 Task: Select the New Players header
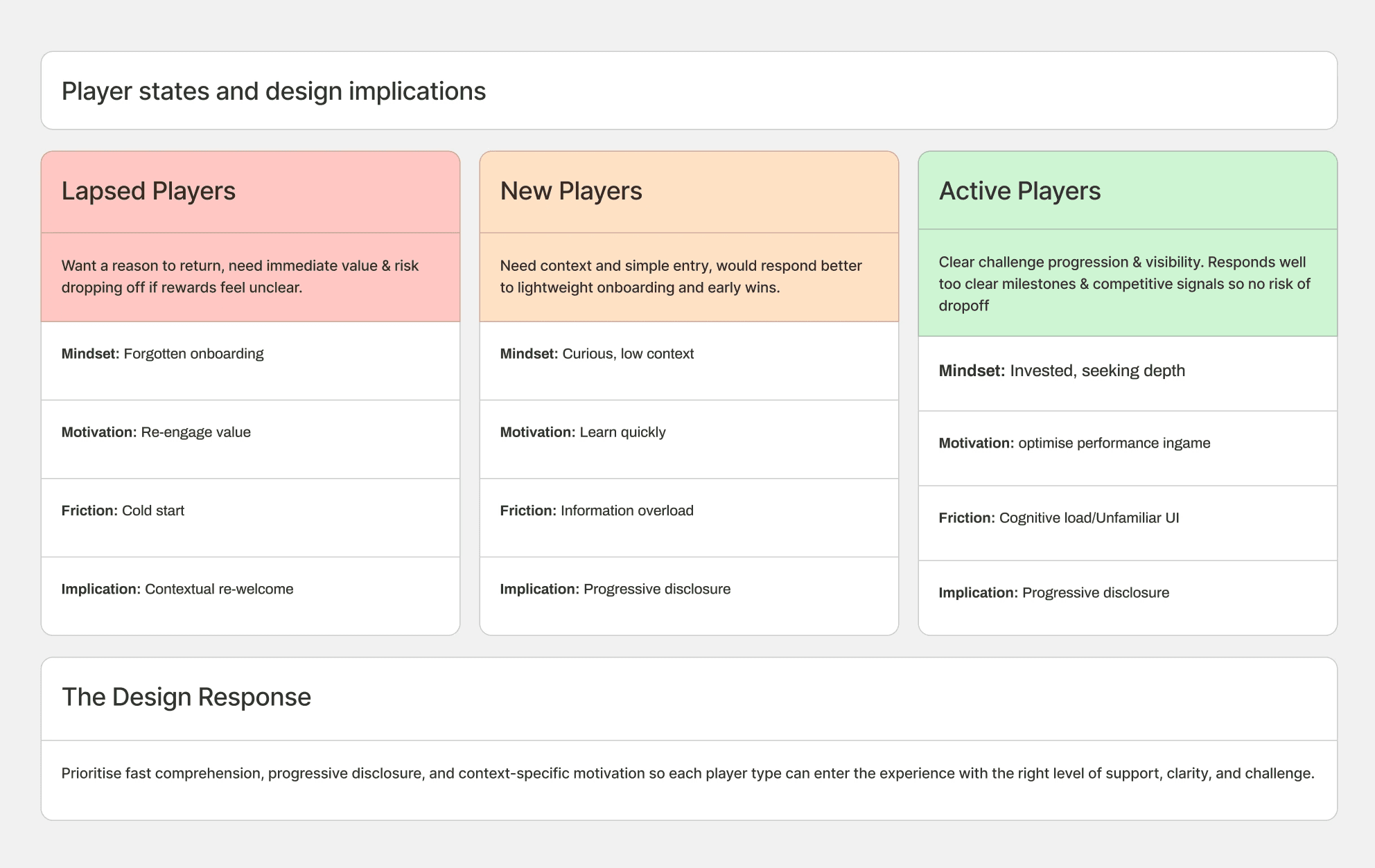[x=571, y=191]
